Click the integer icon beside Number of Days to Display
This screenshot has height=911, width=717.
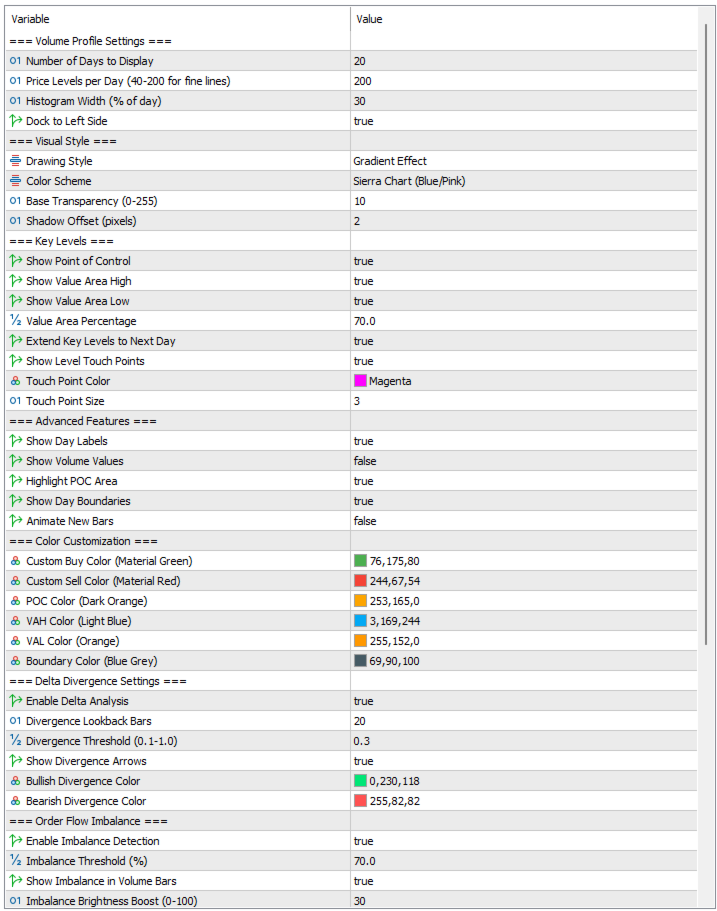[x=15, y=61]
